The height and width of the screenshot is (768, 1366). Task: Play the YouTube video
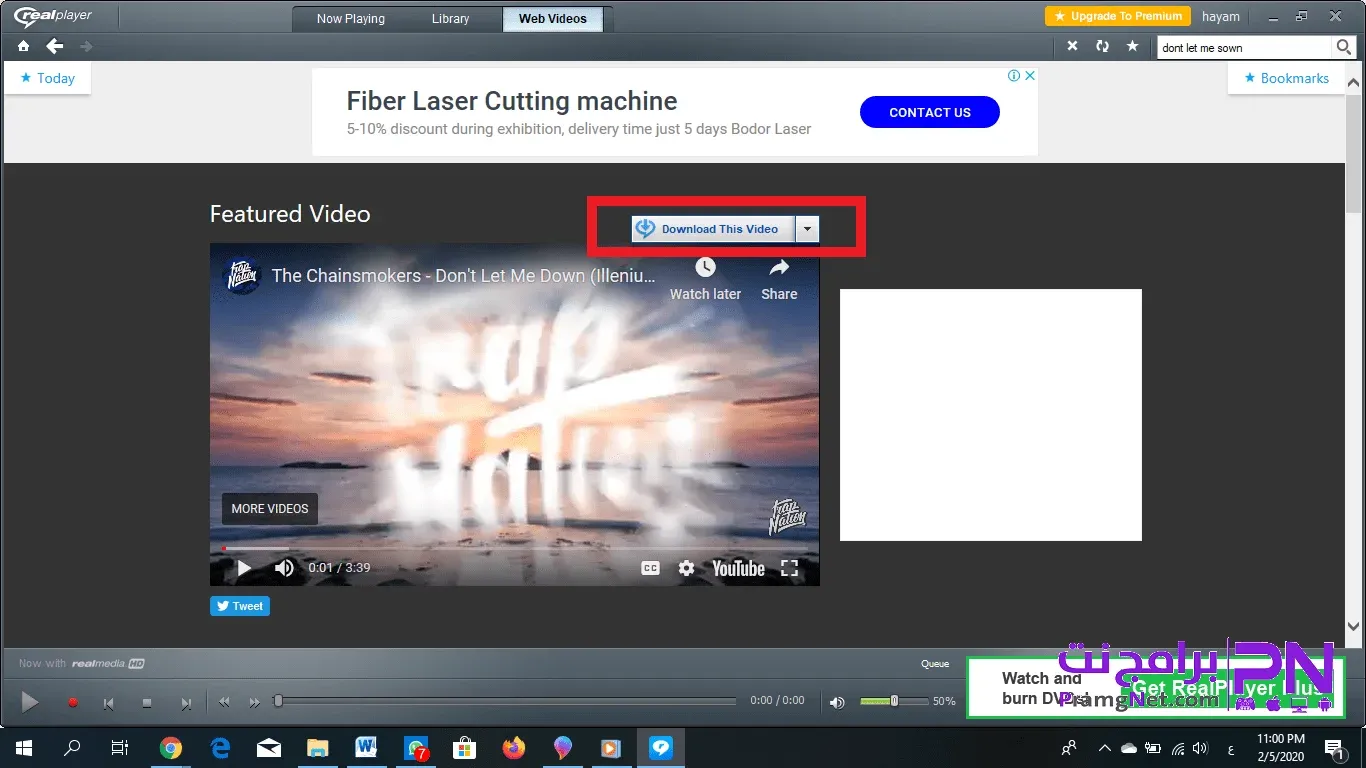[244, 568]
